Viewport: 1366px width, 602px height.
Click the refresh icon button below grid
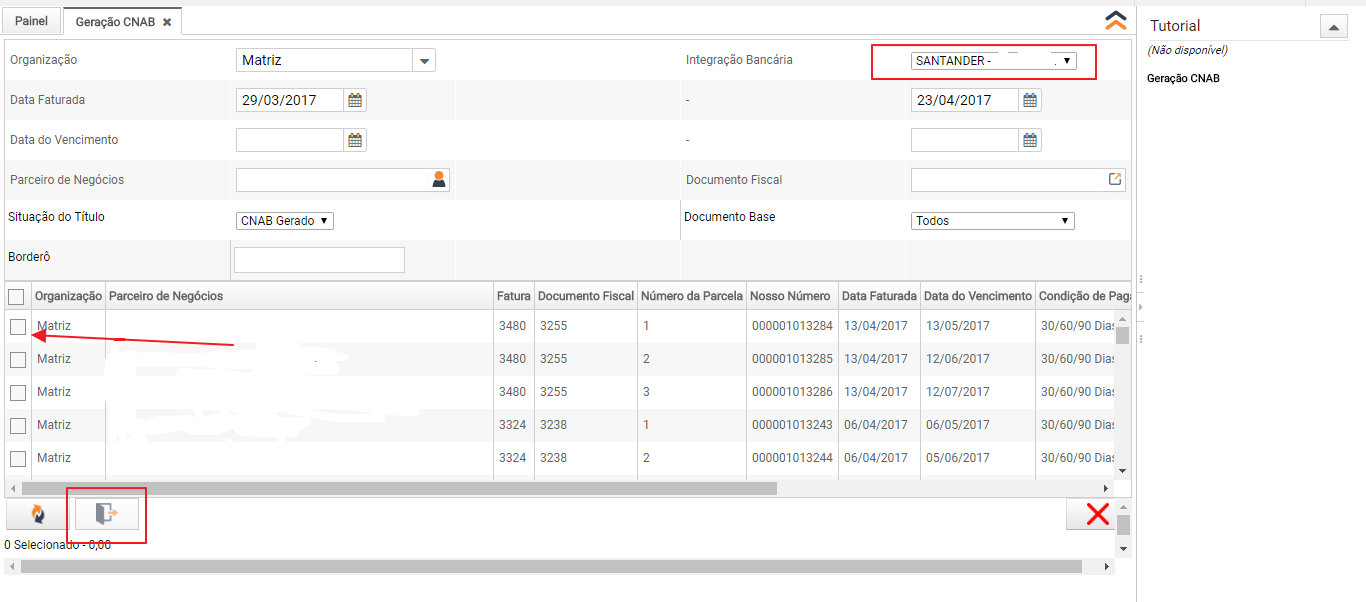(37, 514)
